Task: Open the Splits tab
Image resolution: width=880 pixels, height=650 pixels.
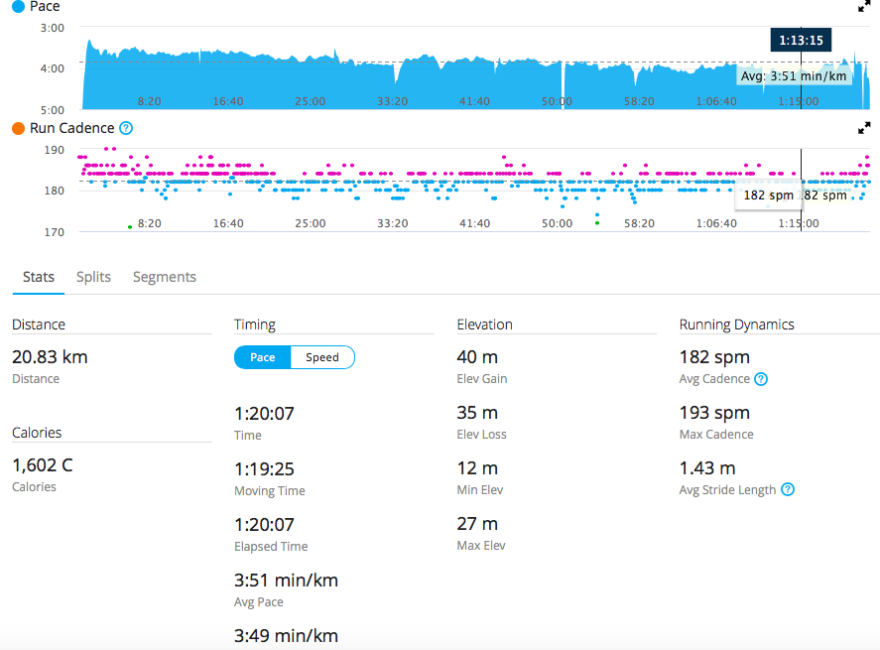Action: click(94, 277)
